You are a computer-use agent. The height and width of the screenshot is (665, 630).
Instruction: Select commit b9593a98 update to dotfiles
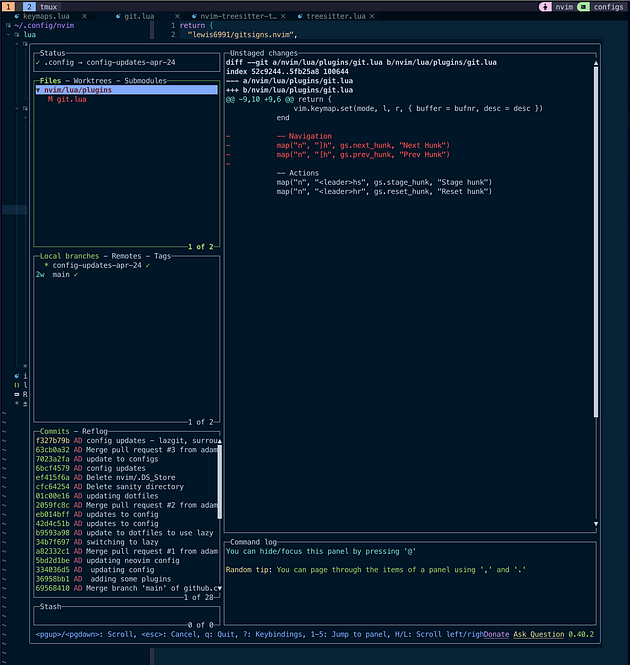pos(126,533)
